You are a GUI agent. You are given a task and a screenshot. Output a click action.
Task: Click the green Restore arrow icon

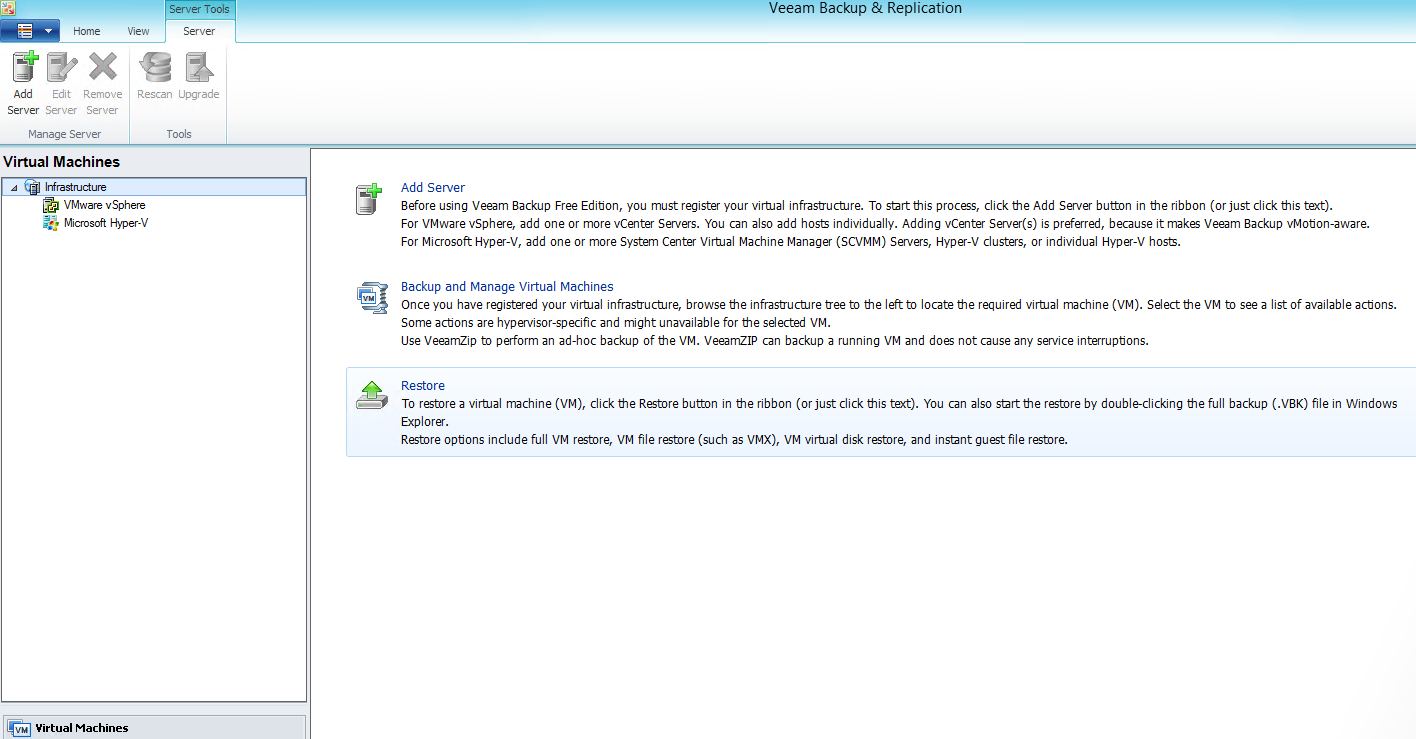(371, 395)
